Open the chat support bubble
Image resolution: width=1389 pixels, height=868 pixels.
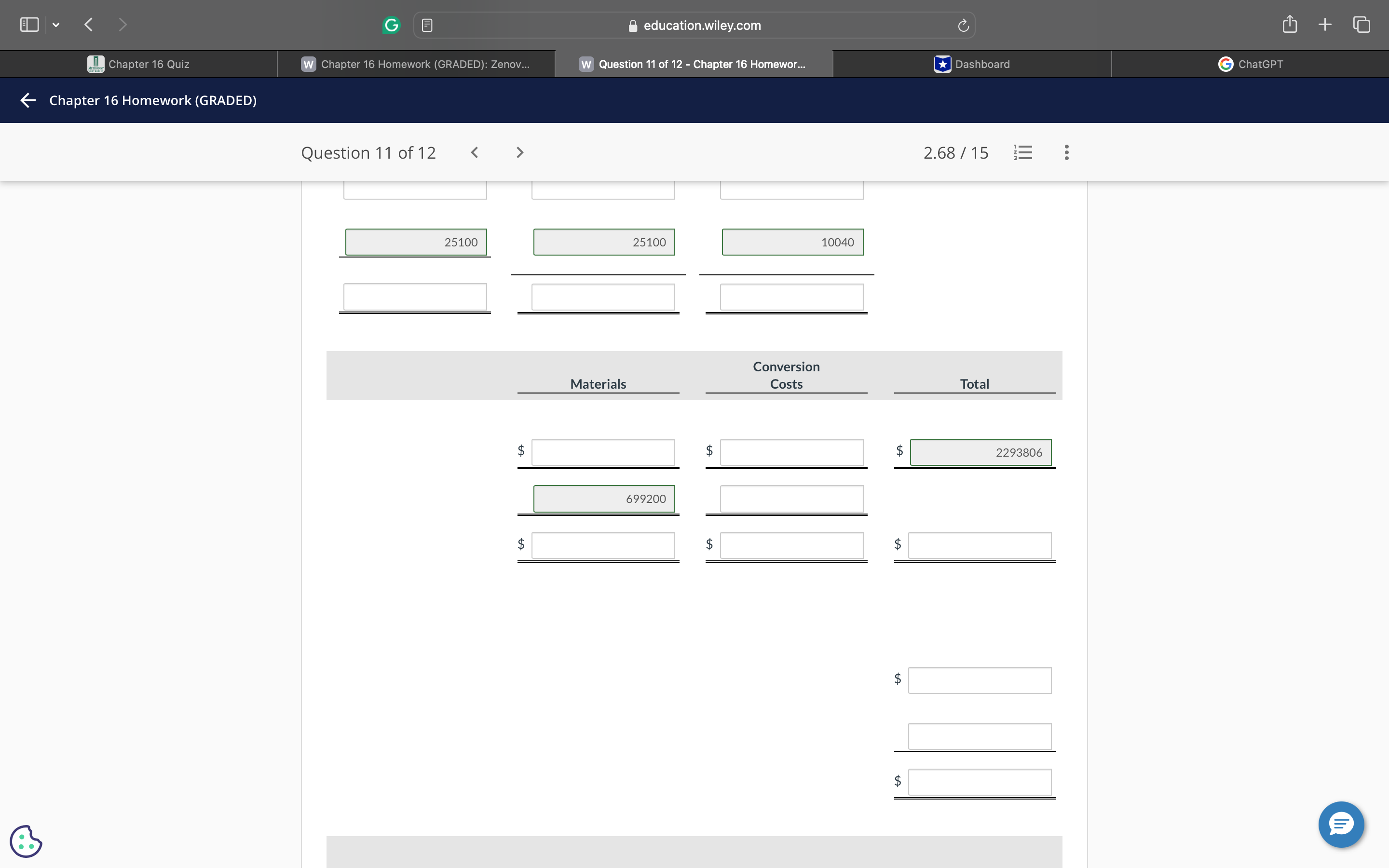click(x=1341, y=825)
